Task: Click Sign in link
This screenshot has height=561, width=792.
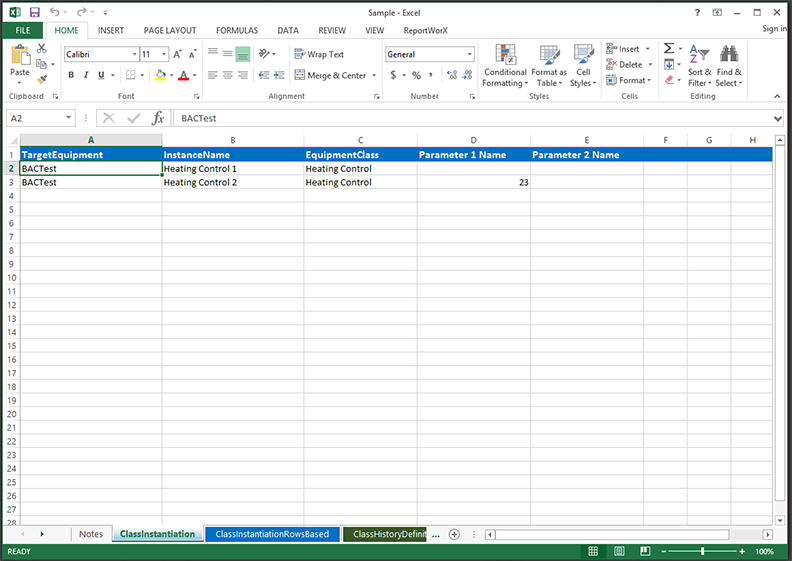Action: click(x=774, y=29)
